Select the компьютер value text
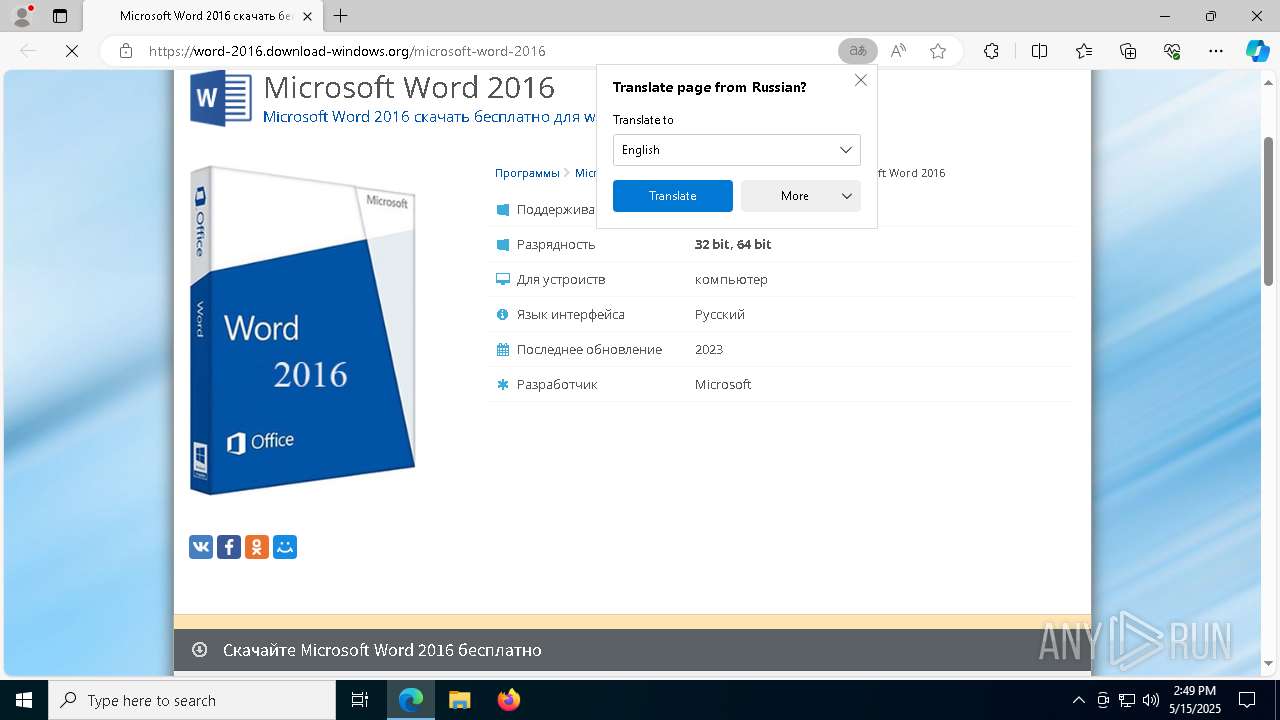The width and height of the screenshot is (1280, 720). pos(731,279)
